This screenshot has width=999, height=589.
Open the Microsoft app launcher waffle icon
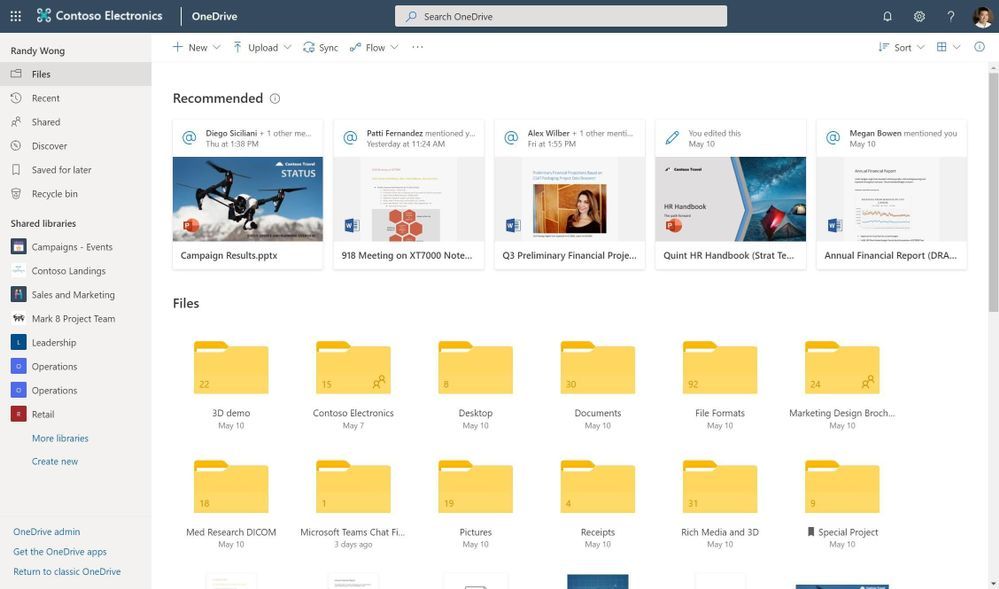pyautogui.click(x=14, y=13)
